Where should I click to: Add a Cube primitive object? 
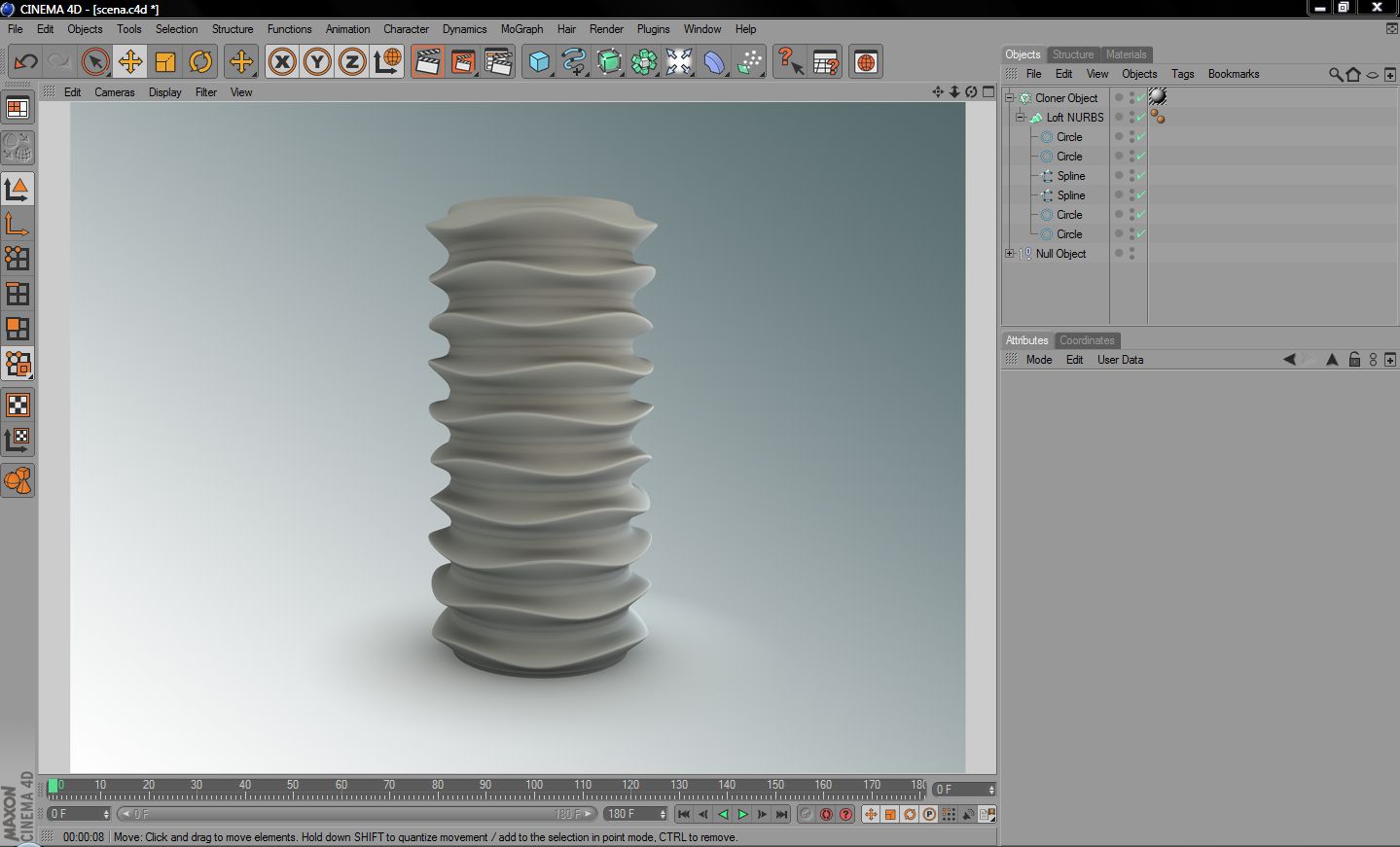(539, 62)
